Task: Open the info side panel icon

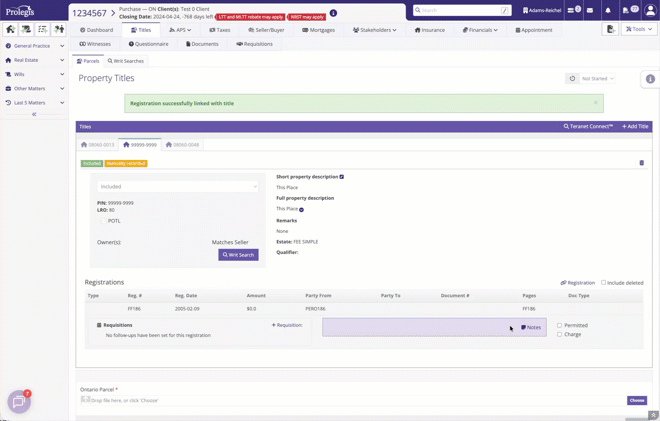Action: click(650, 79)
